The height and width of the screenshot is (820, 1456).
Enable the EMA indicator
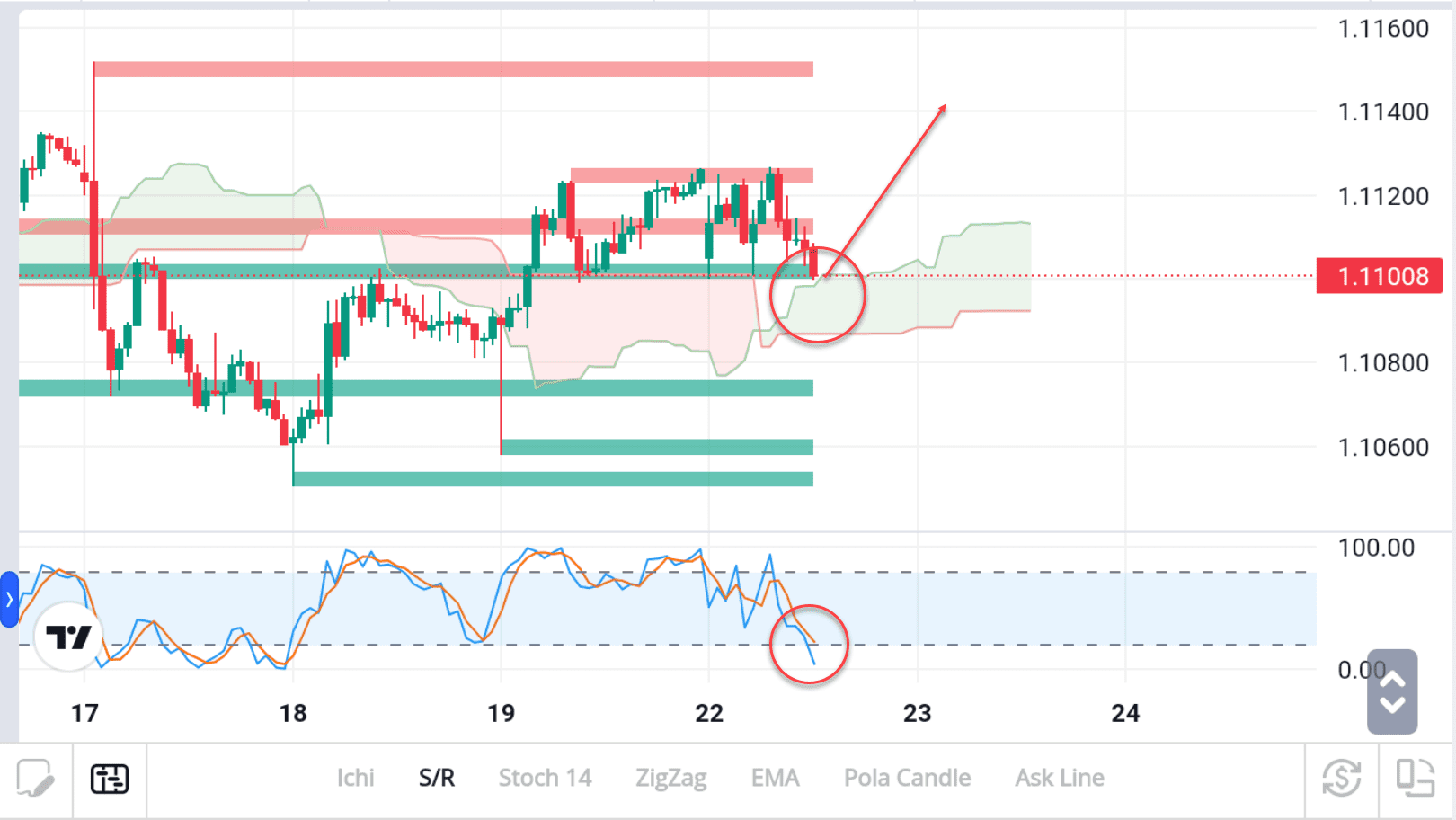775,778
